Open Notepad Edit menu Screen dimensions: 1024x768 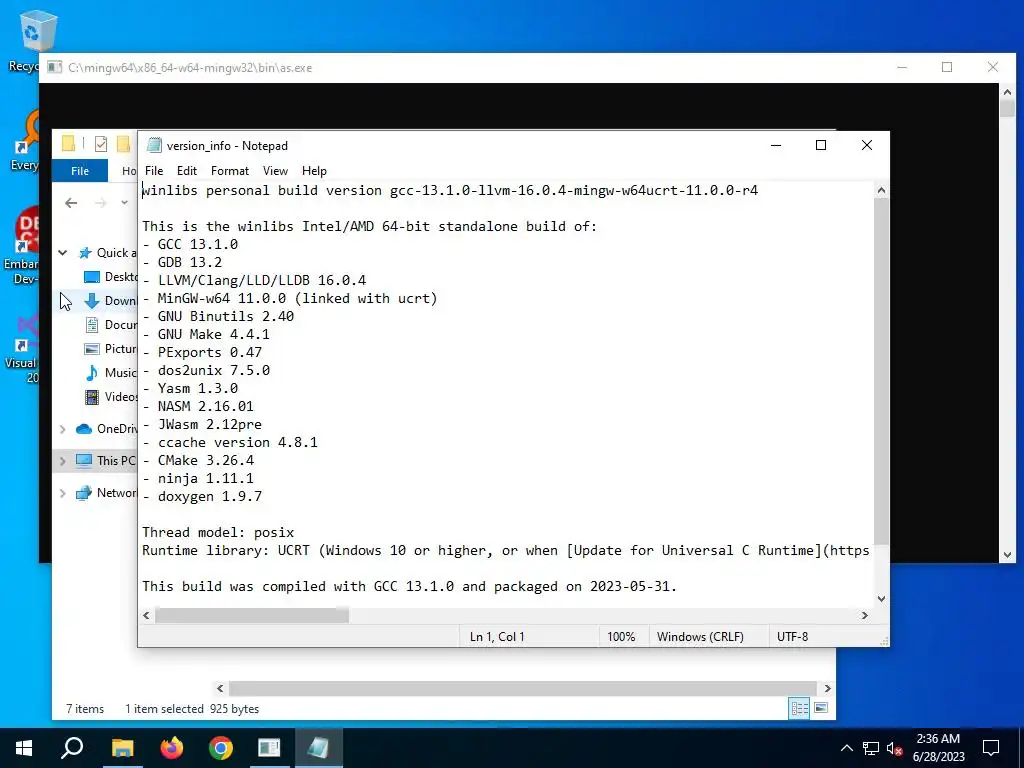click(187, 170)
